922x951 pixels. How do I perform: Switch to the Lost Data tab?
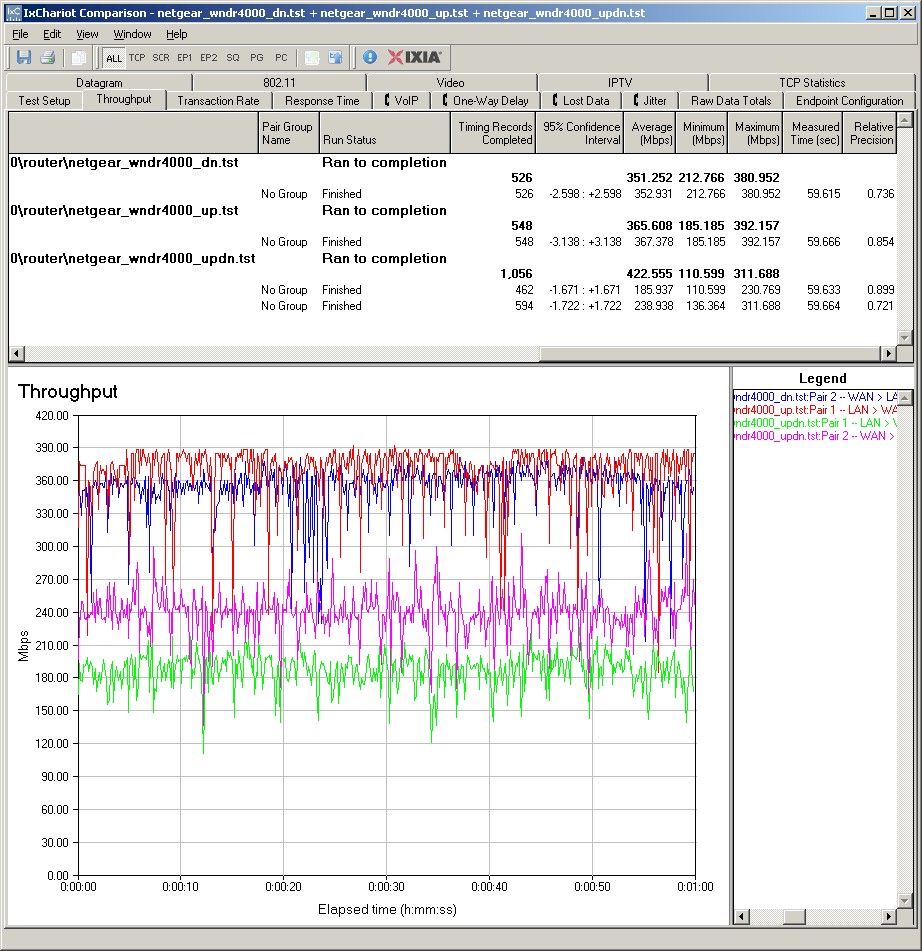[581, 101]
